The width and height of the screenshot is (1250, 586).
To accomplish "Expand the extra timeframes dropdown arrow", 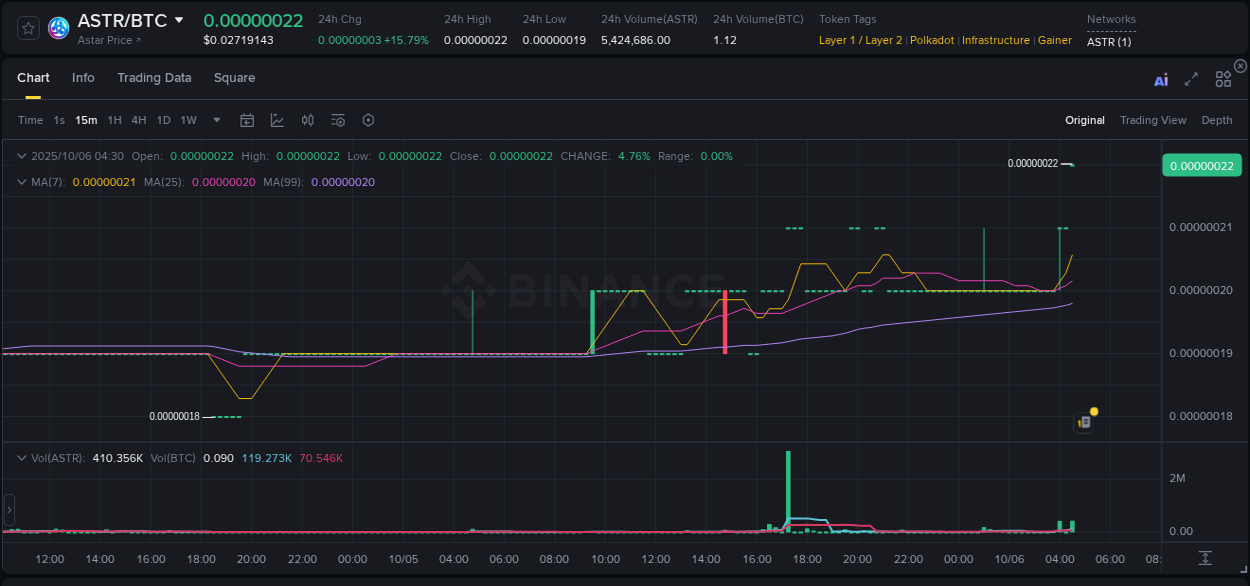I will [215, 119].
